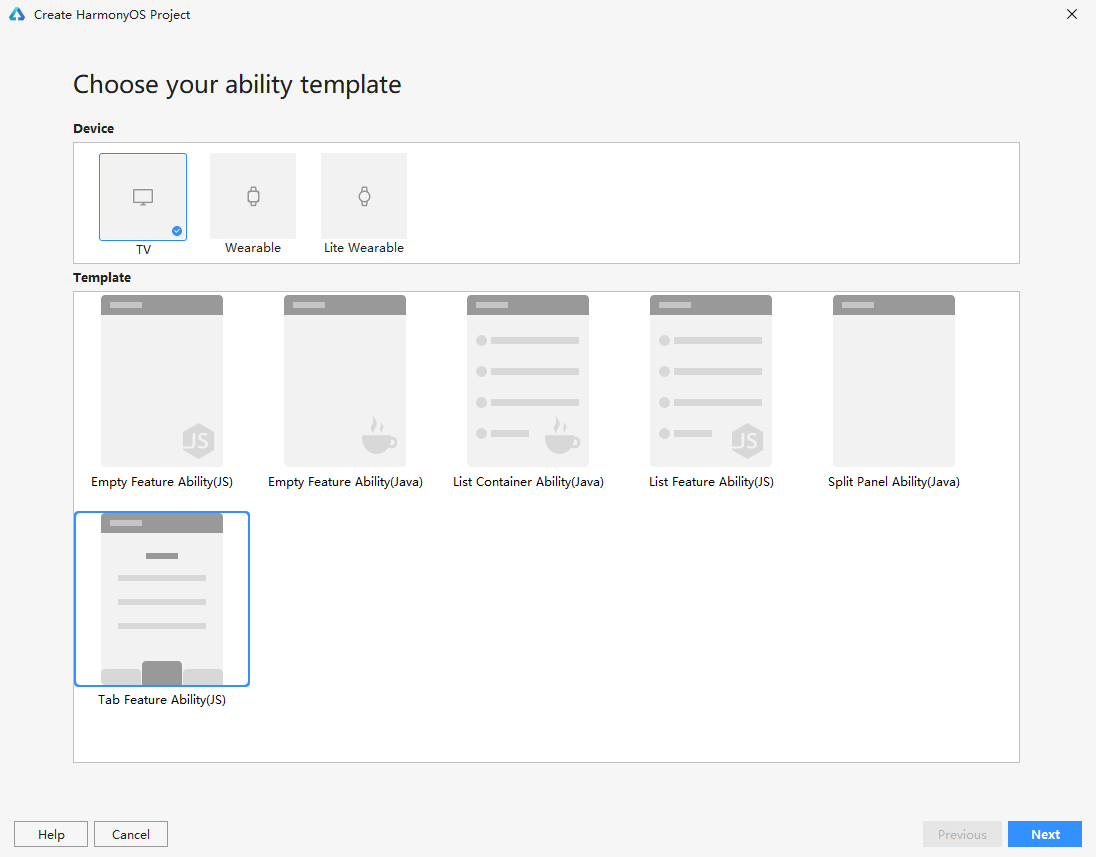1096x857 pixels.
Task: Click the 'Wearable' device label
Action: (x=253, y=247)
